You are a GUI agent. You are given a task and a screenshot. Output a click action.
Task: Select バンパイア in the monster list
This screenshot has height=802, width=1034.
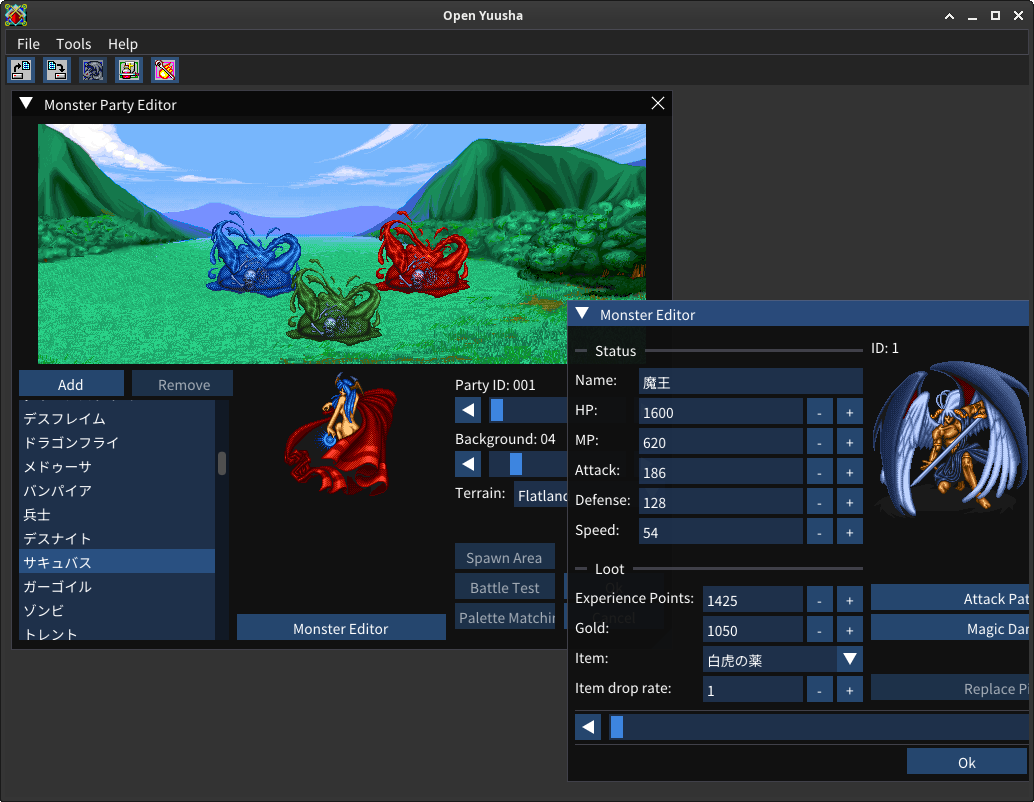(117, 490)
